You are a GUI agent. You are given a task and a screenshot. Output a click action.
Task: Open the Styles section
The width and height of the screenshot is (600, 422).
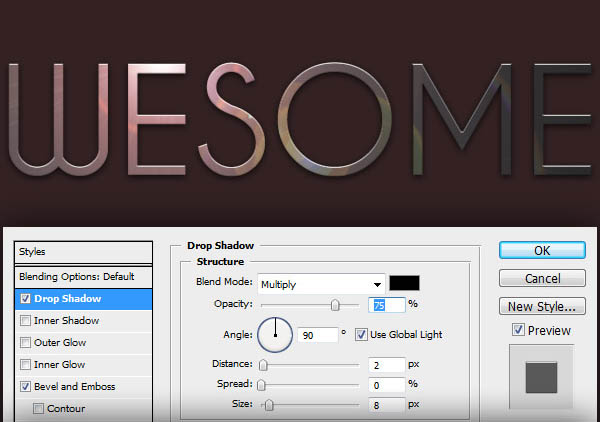(x=83, y=252)
